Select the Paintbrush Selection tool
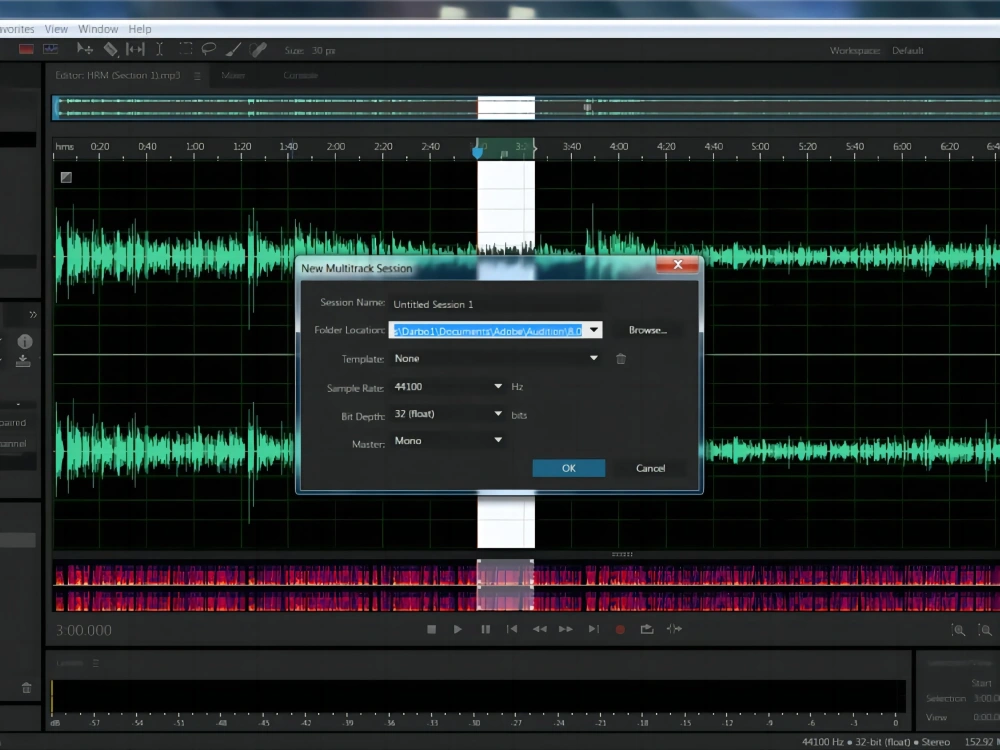The image size is (1000, 750). point(233,49)
